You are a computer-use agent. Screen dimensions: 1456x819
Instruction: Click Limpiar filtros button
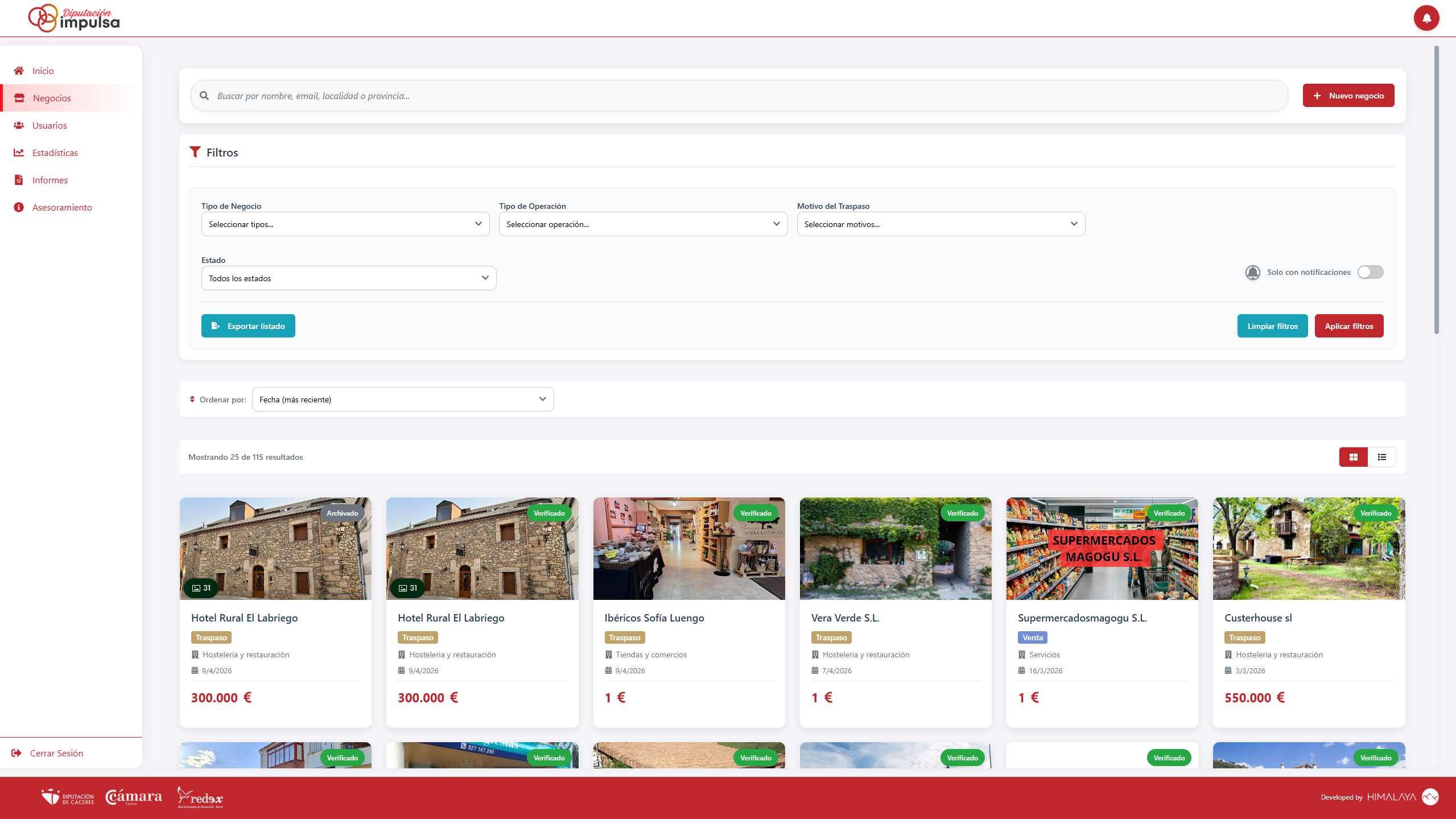1272,326
